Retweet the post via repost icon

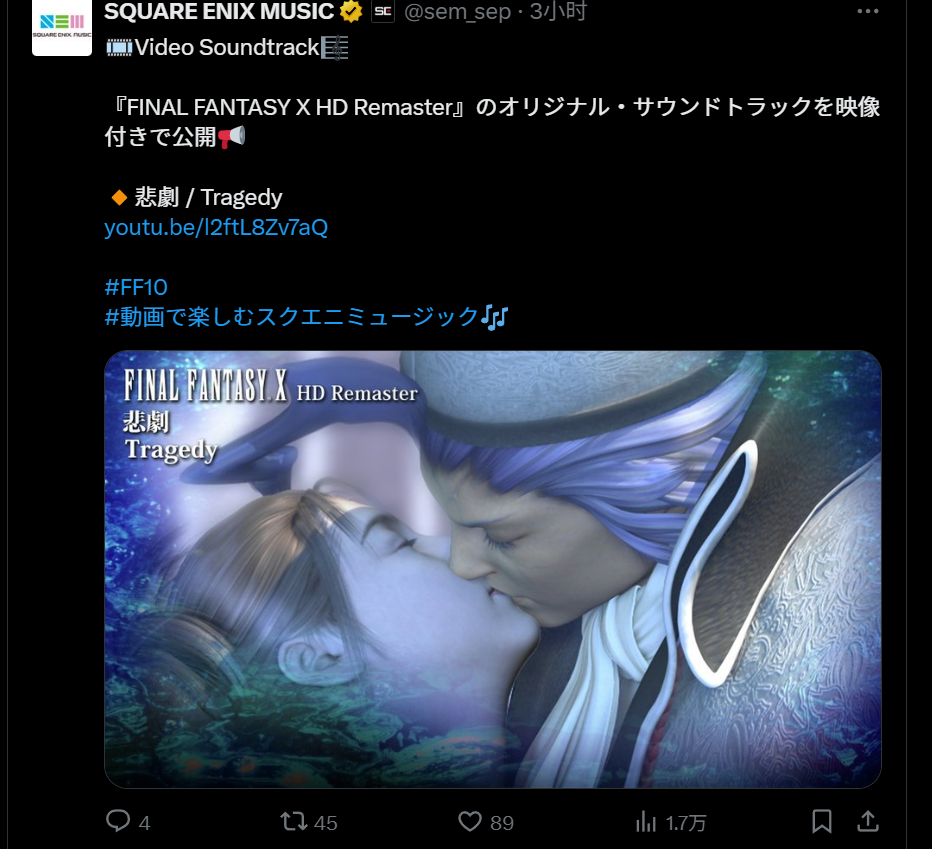(x=294, y=821)
